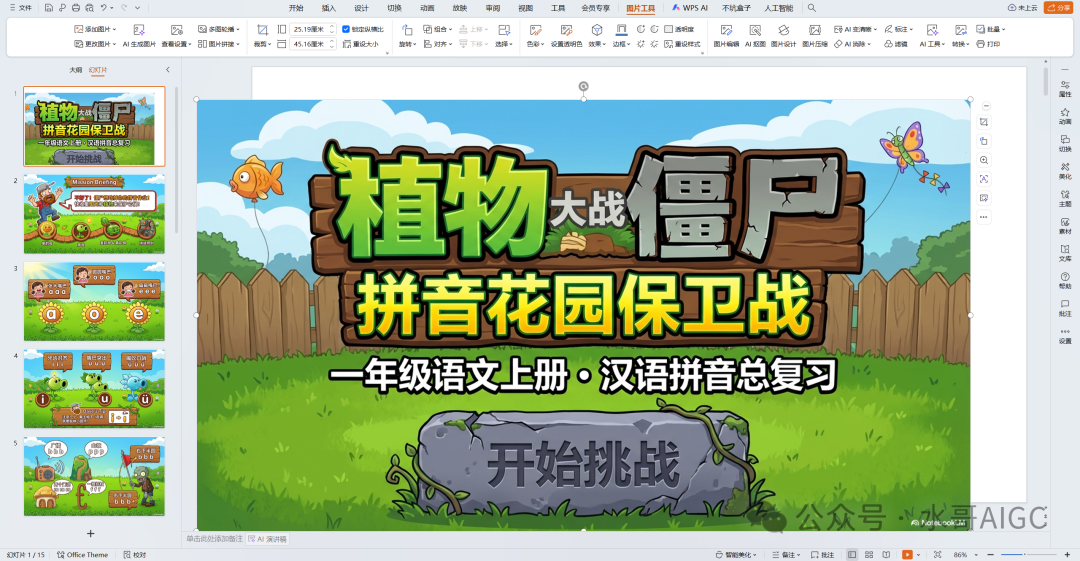
Task: Switch to the 开始 tab
Action: click(296, 8)
